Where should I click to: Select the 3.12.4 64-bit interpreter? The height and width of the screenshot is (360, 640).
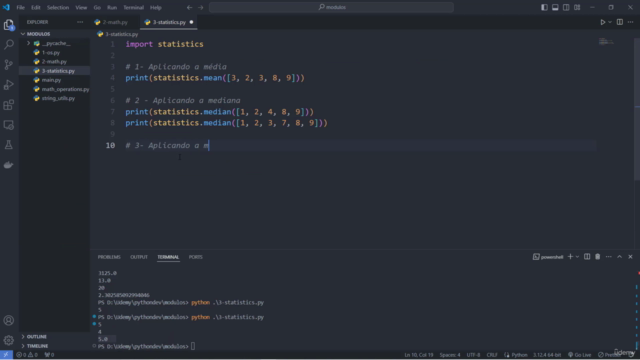(547, 355)
